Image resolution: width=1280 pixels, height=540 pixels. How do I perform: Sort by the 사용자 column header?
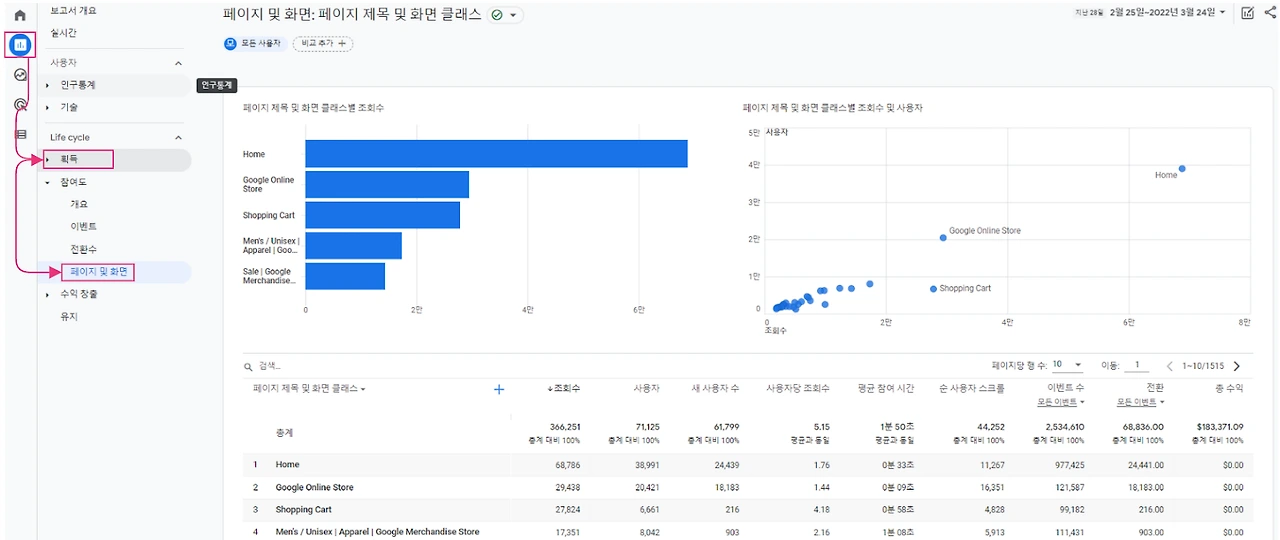click(646, 388)
